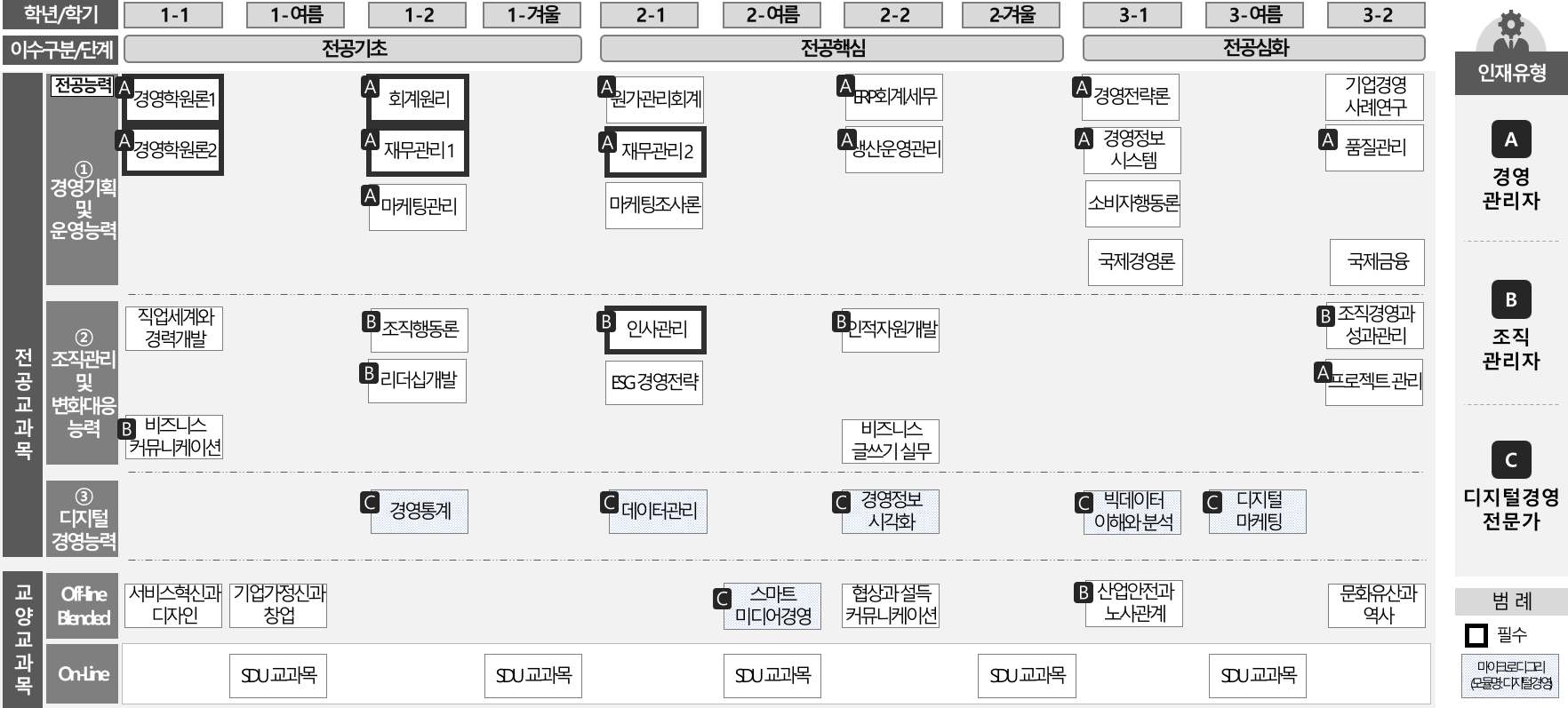Click the A badge beside 프로젝트 관리
This screenshot has height=708, width=1568.
pyautogui.click(x=1324, y=373)
